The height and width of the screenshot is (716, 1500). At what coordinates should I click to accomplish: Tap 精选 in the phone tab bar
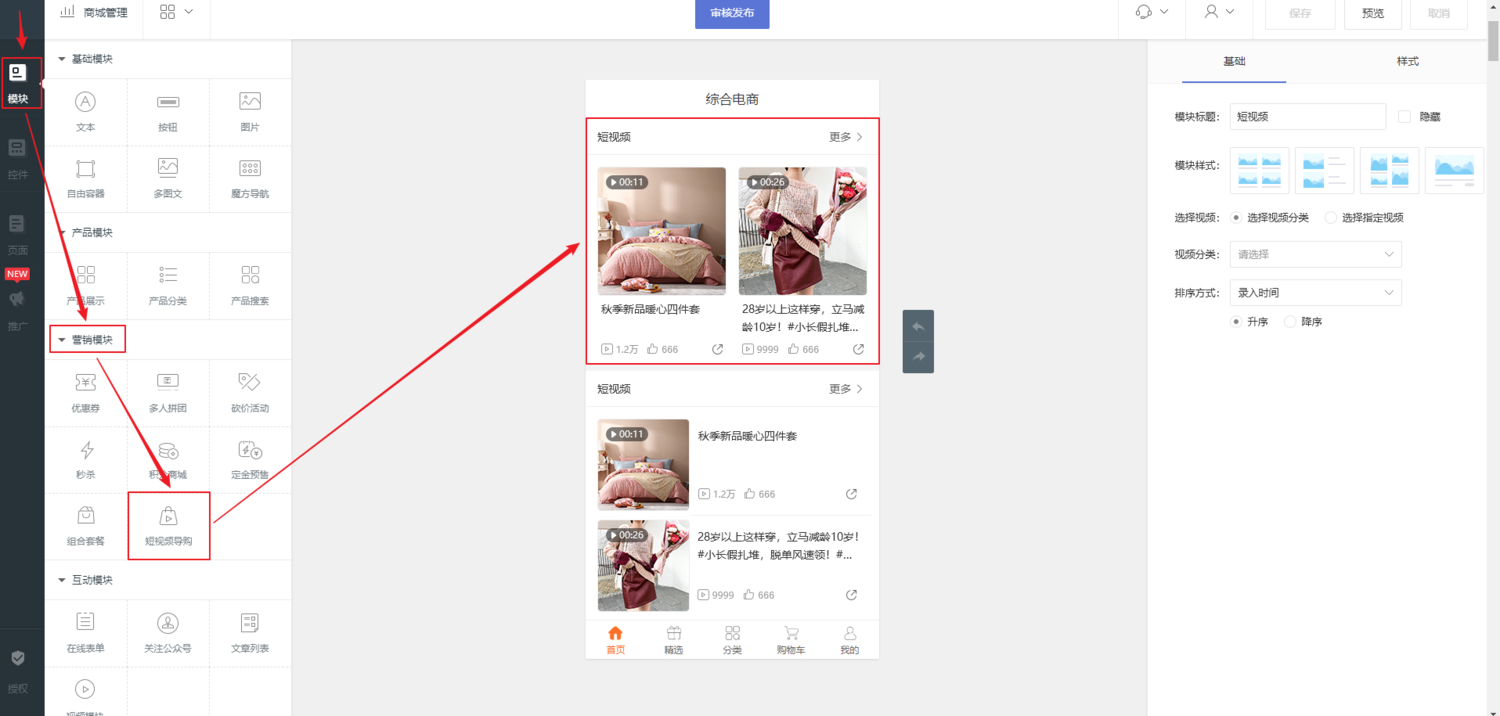click(674, 640)
